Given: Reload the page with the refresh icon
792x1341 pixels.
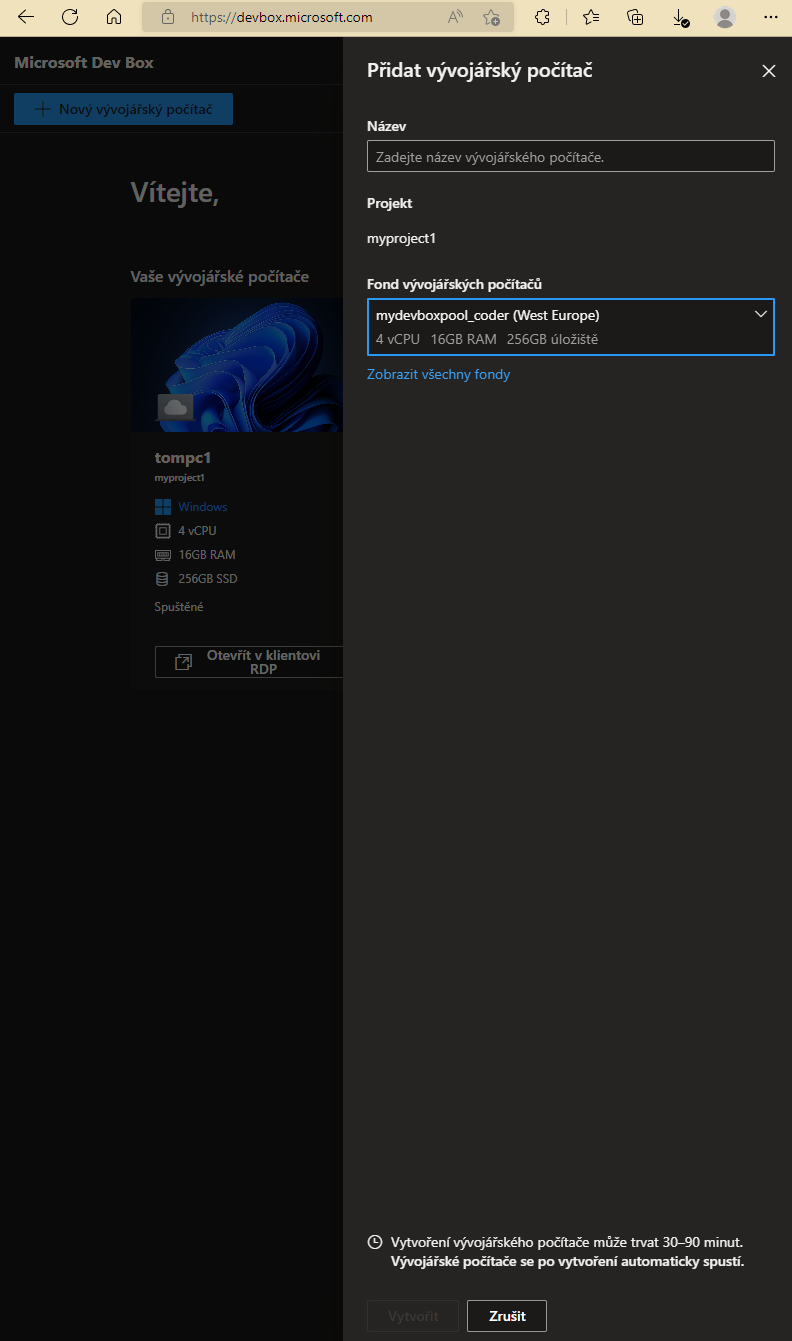Looking at the screenshot, I should 70,17.
